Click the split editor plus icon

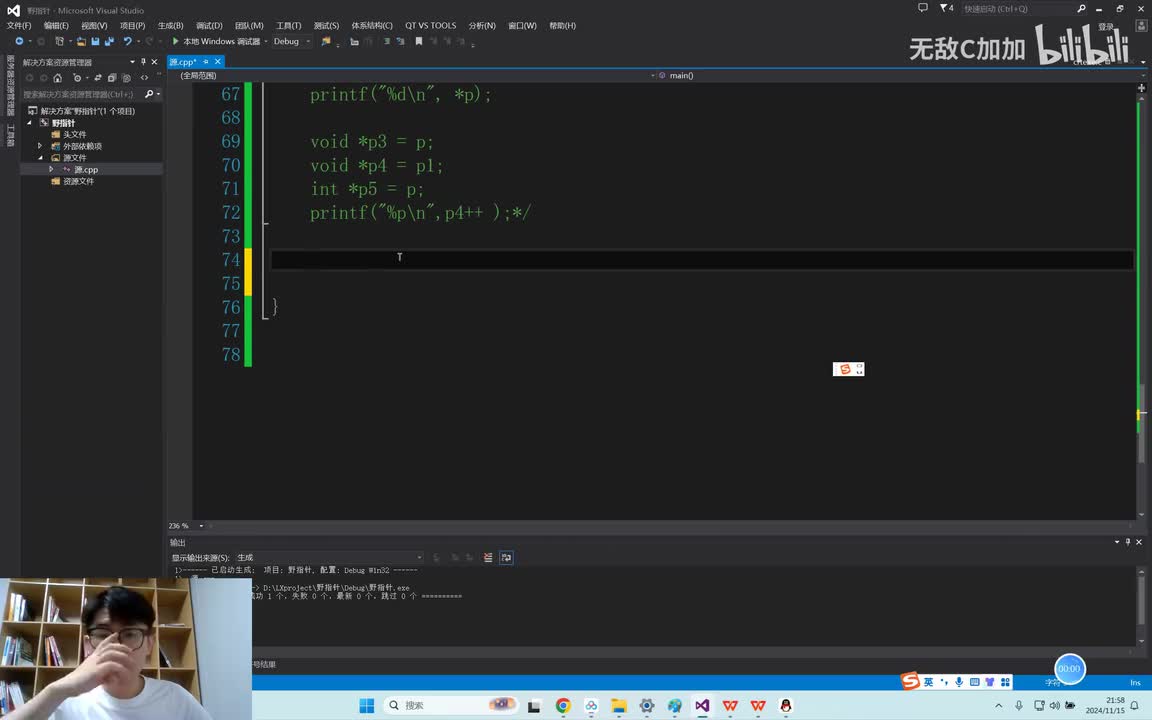click(x=1141, y=88)
